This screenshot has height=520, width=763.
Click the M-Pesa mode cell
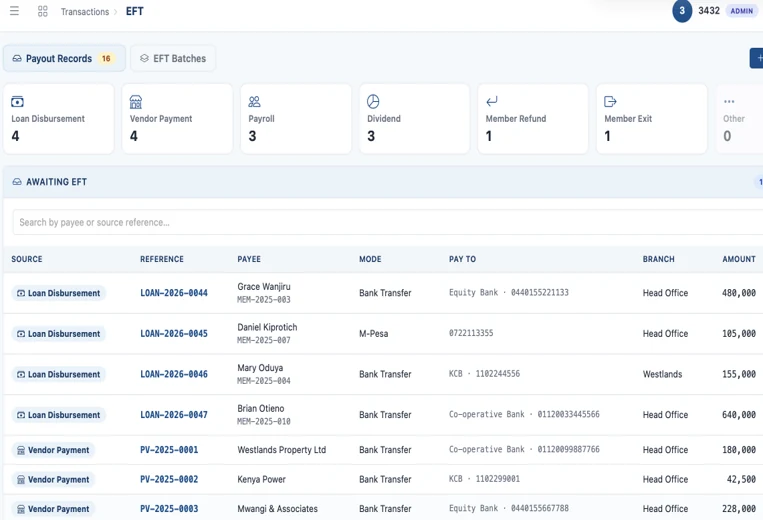point(374,334)
